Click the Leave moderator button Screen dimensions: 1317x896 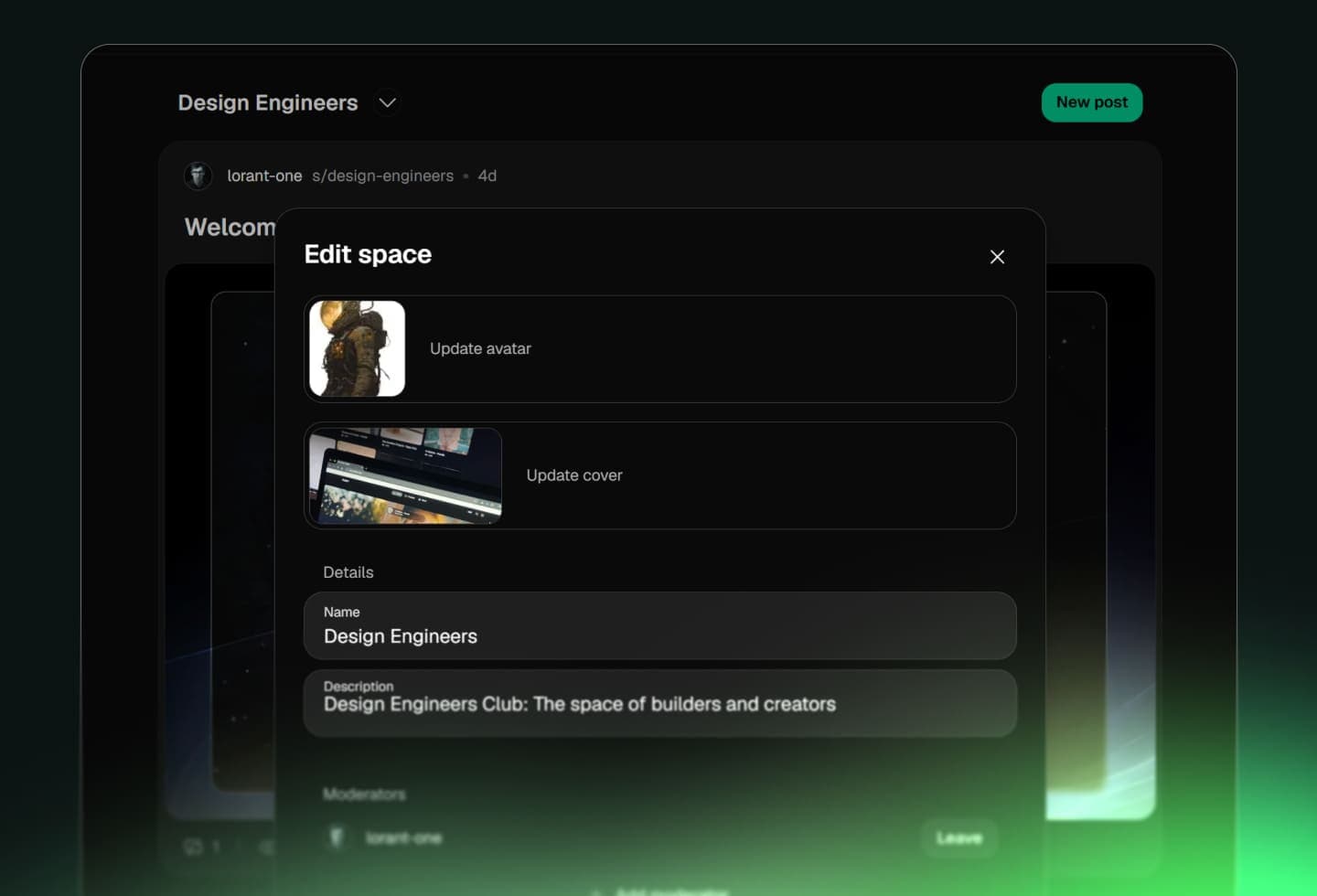coord(958,837)
